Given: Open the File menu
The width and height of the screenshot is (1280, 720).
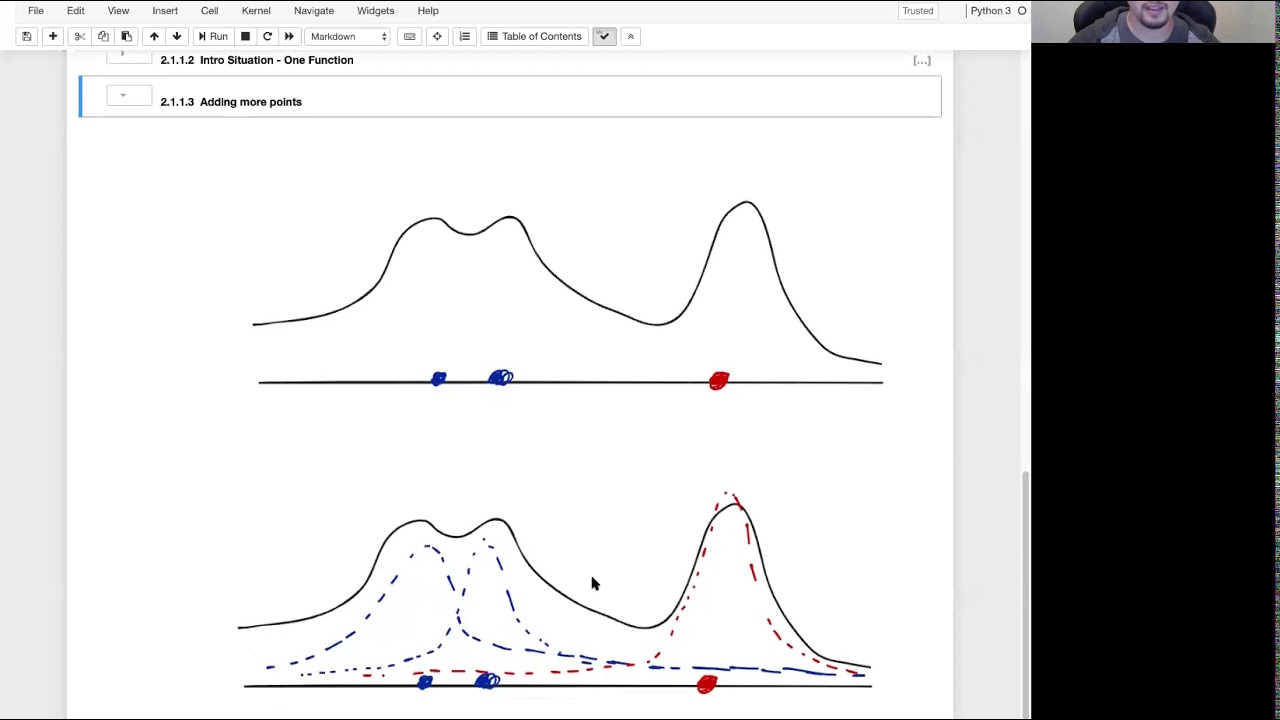Looking at the screenshot, I should coord(36,11).
